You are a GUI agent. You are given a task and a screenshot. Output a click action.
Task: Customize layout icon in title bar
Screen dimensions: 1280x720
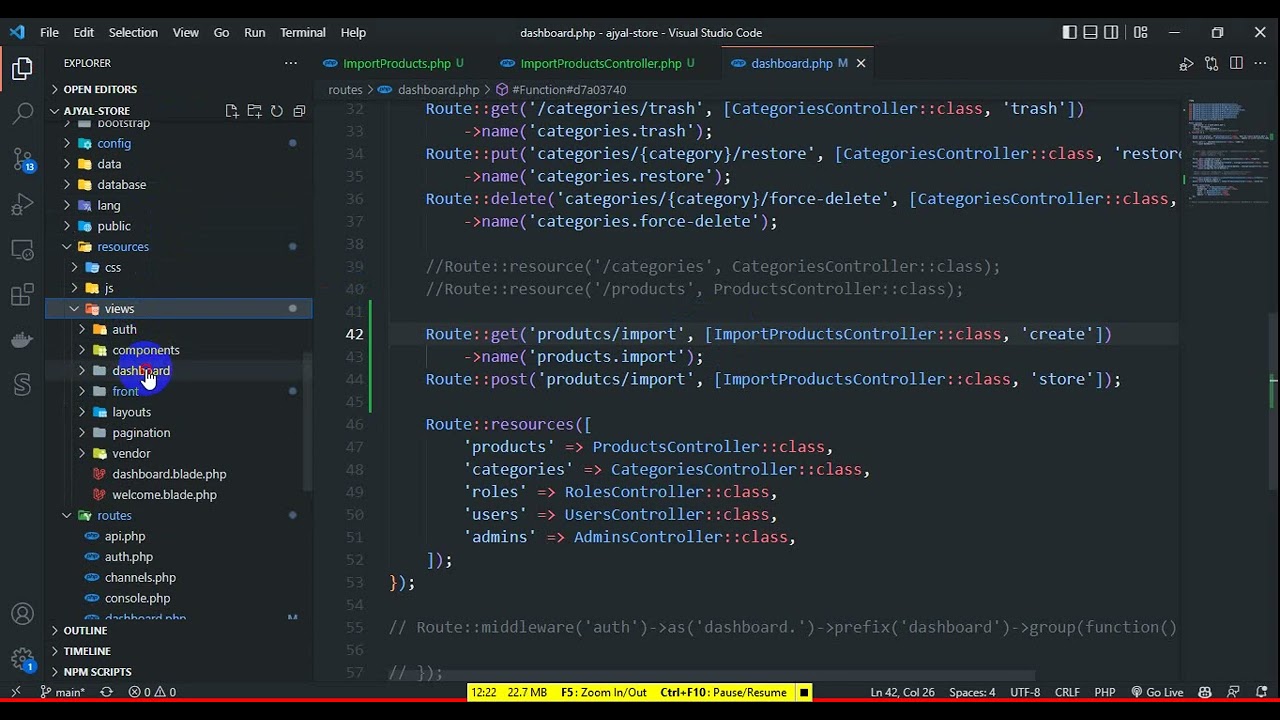tap(1141, 32)
